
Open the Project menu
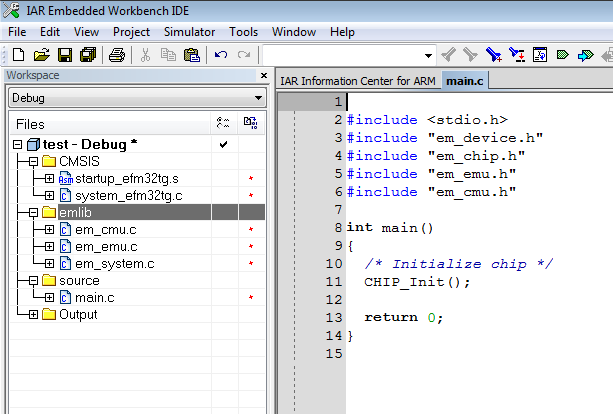point(131,32)
